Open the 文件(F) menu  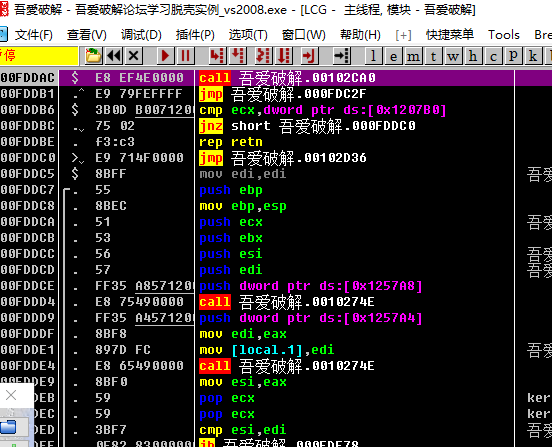34,34
